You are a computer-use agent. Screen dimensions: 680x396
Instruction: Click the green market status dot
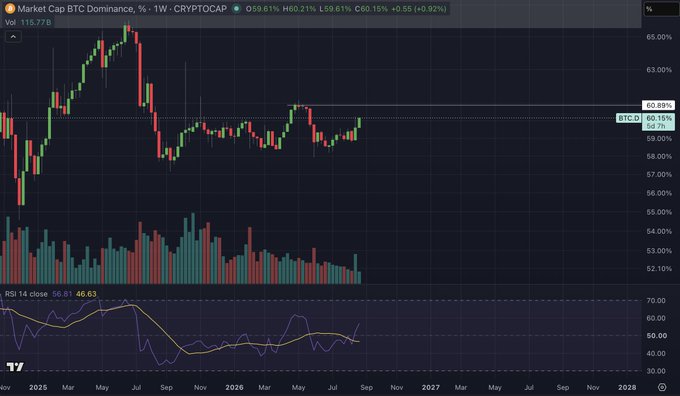pos(236,8)
